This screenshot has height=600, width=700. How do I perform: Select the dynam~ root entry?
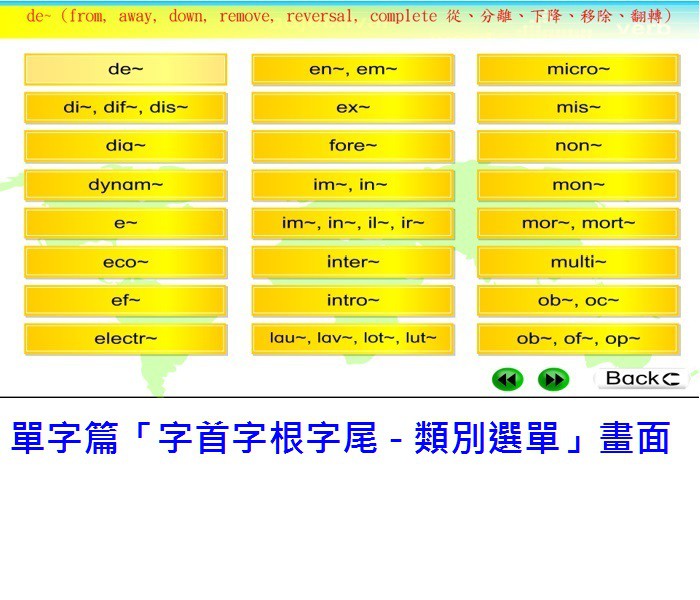(x=126, y=185)
